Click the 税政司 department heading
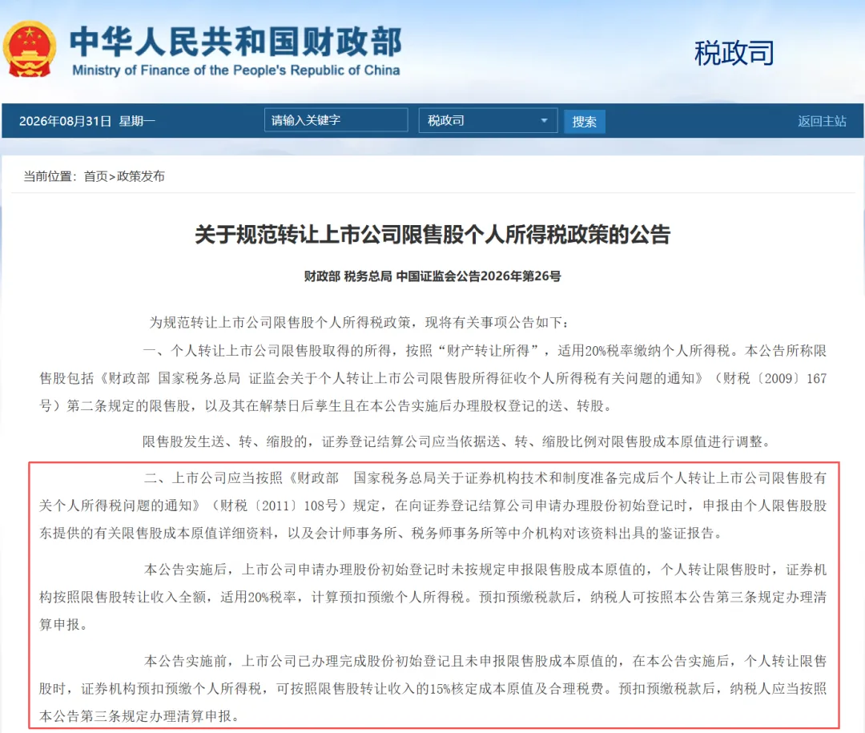This screenshot has height=733, width=865. (x=734, y=53)
